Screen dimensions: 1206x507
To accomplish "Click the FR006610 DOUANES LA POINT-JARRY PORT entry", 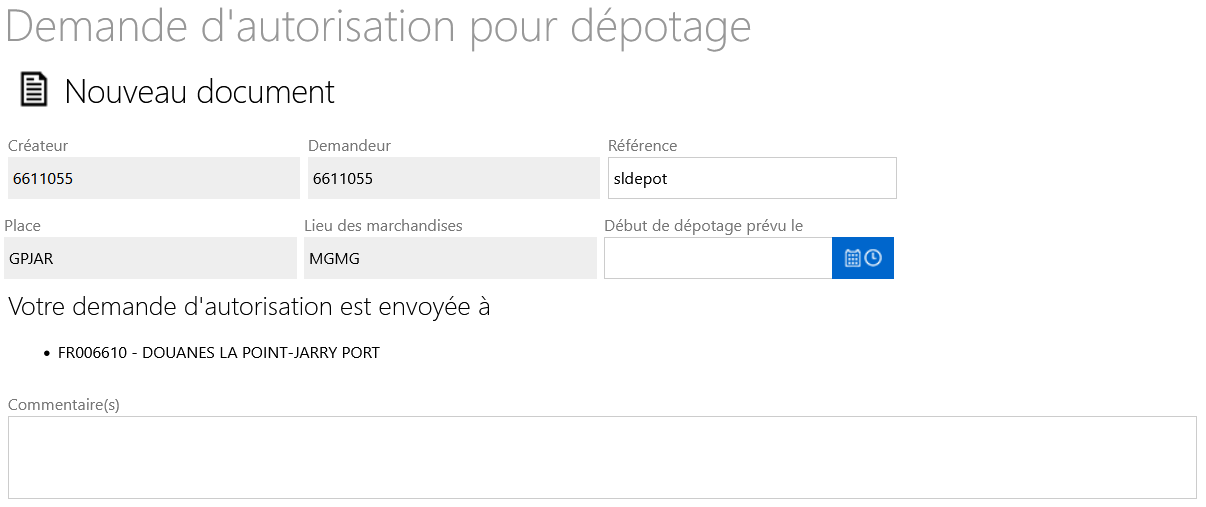I will click(219, 353).
